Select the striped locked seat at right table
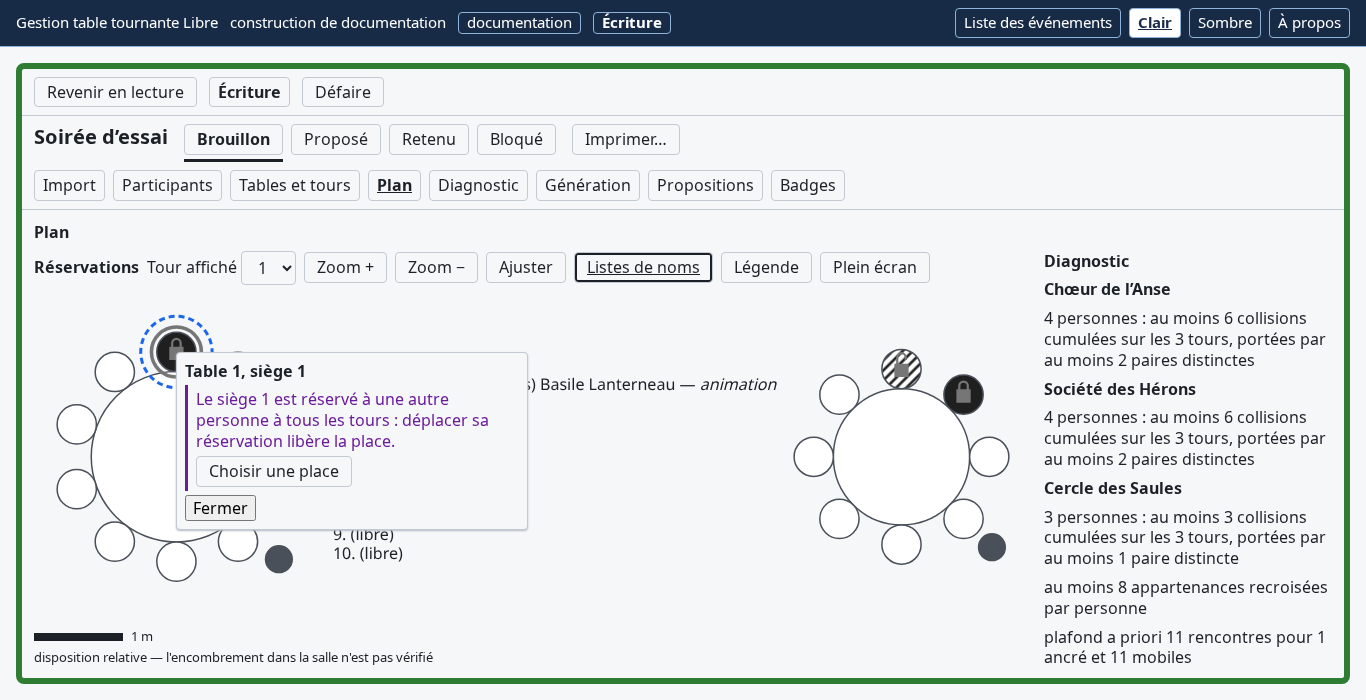The width and height of the screenshot is (1366, 700). 901,369
